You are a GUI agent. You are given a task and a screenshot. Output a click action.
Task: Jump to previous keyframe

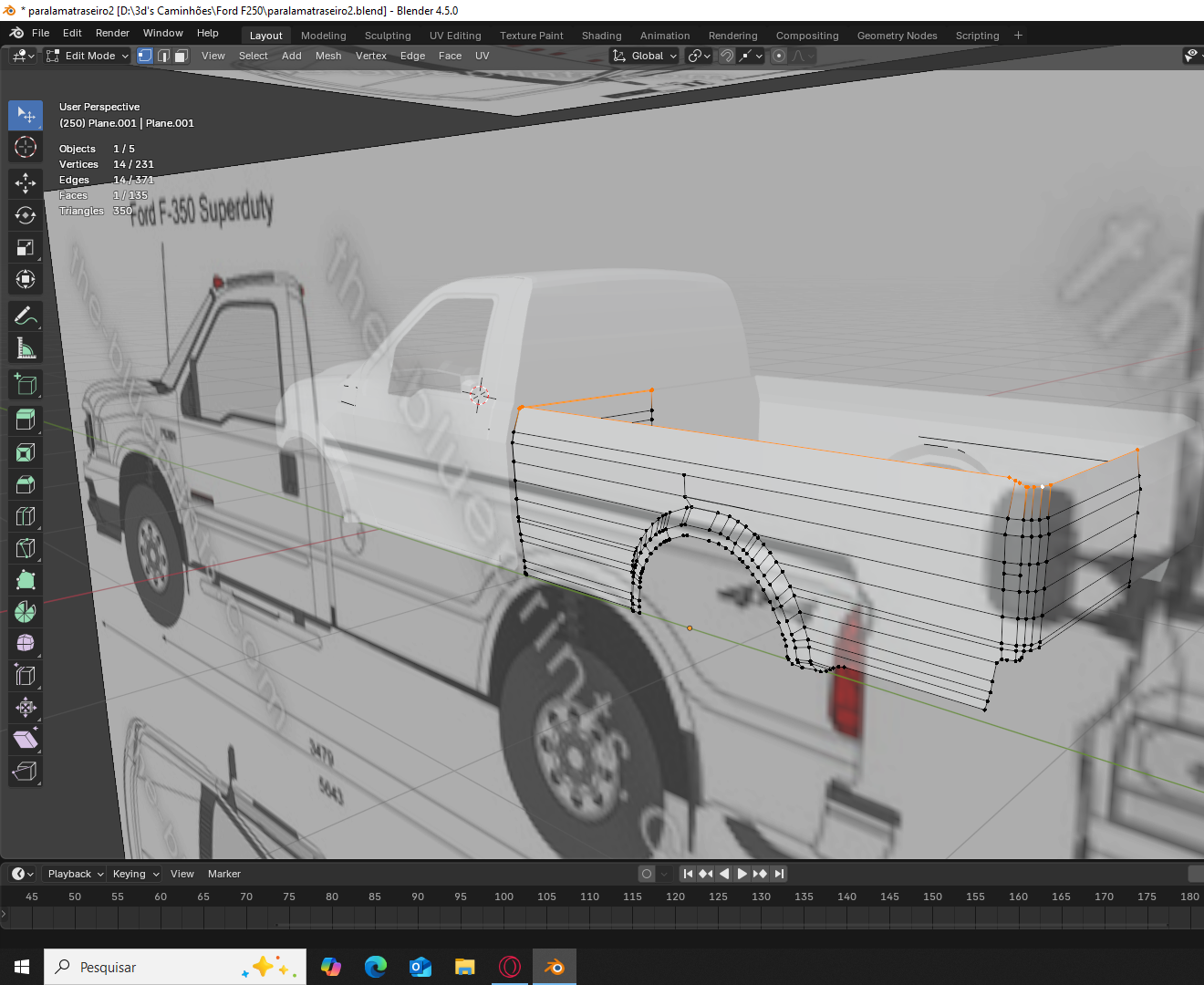point(706,874)
